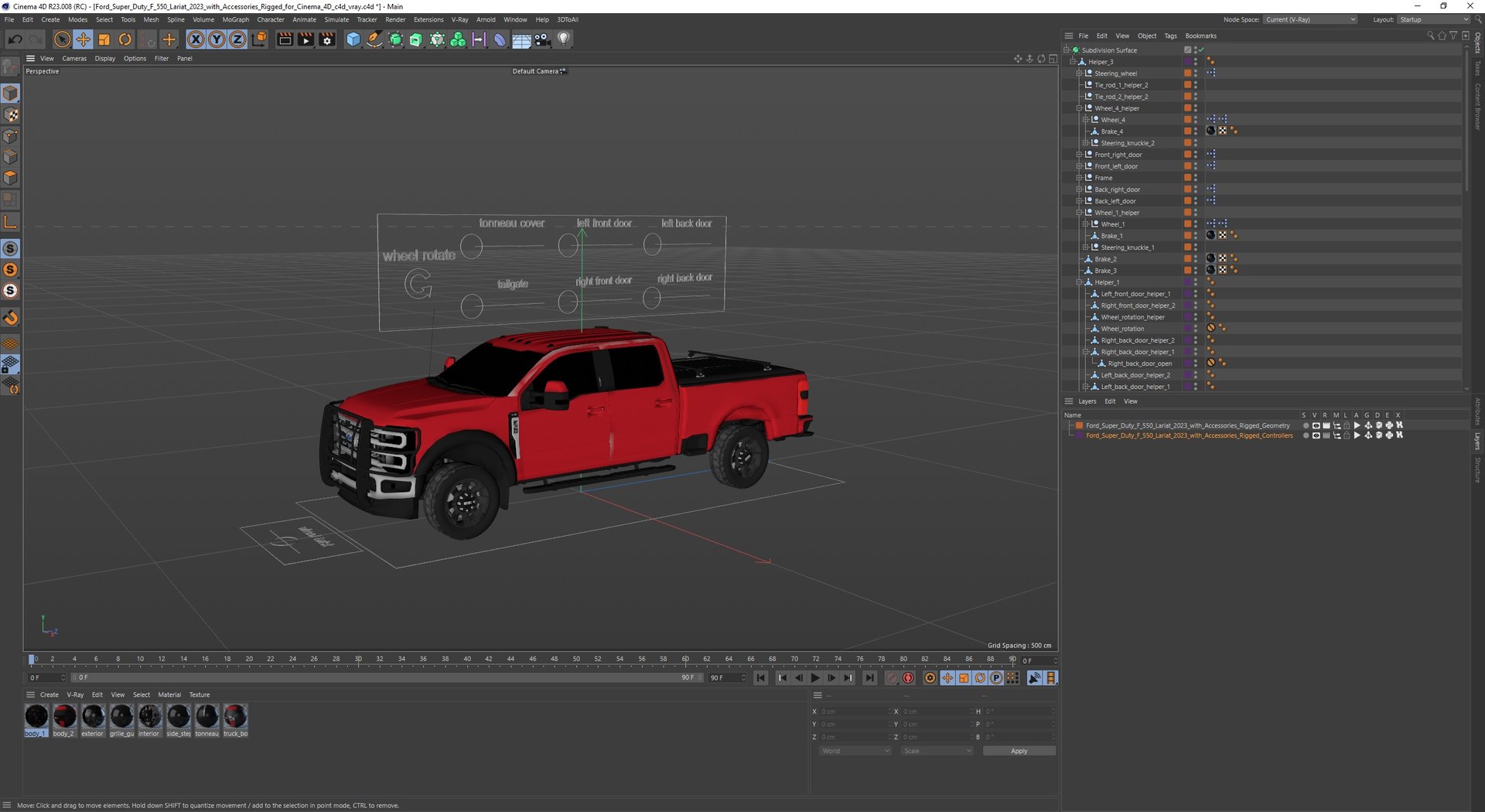Open the Simulate menu

pyautogui.click(x=336, y=19)
